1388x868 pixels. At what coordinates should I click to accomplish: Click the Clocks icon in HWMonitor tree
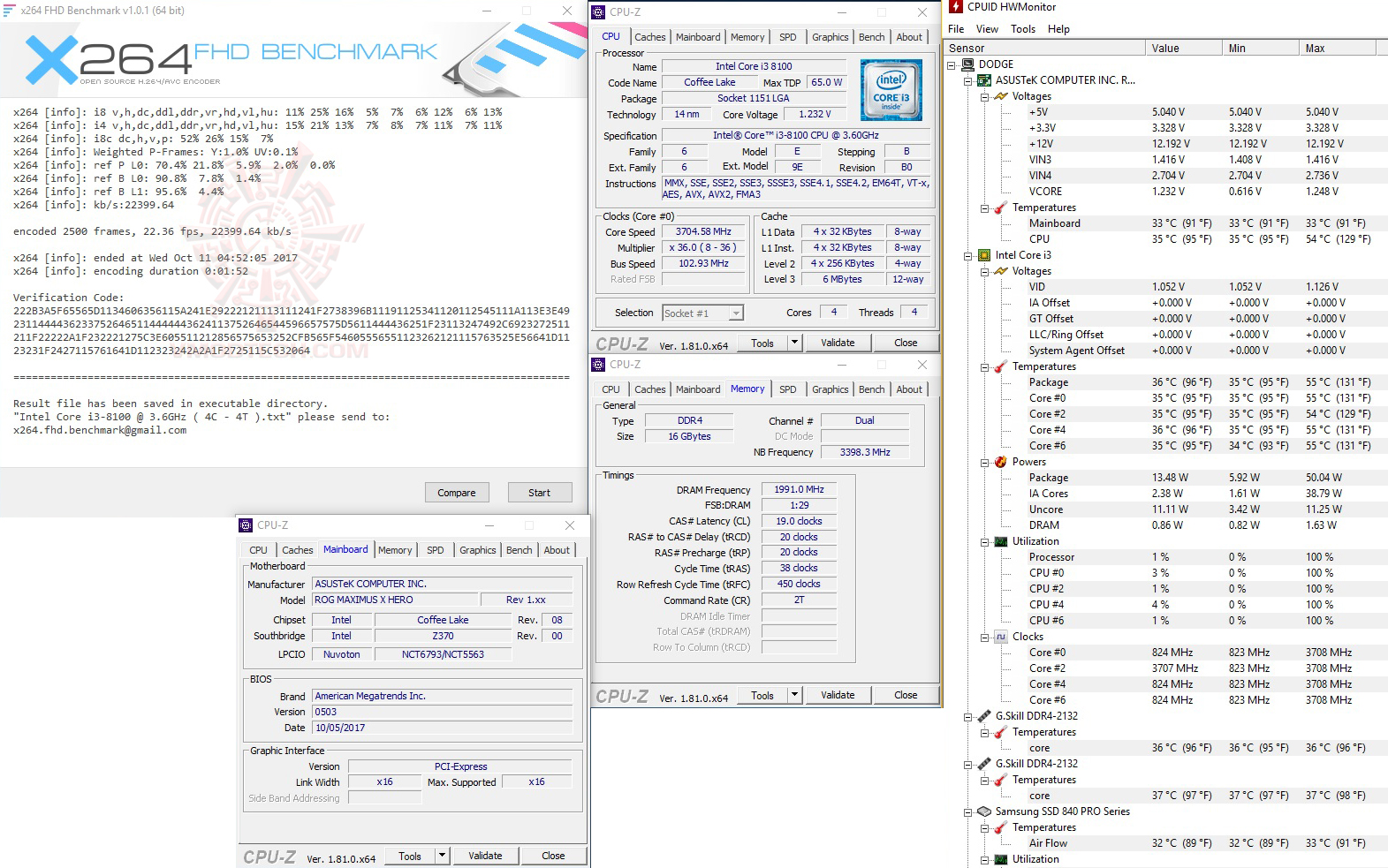click(x=1001, y=637)
